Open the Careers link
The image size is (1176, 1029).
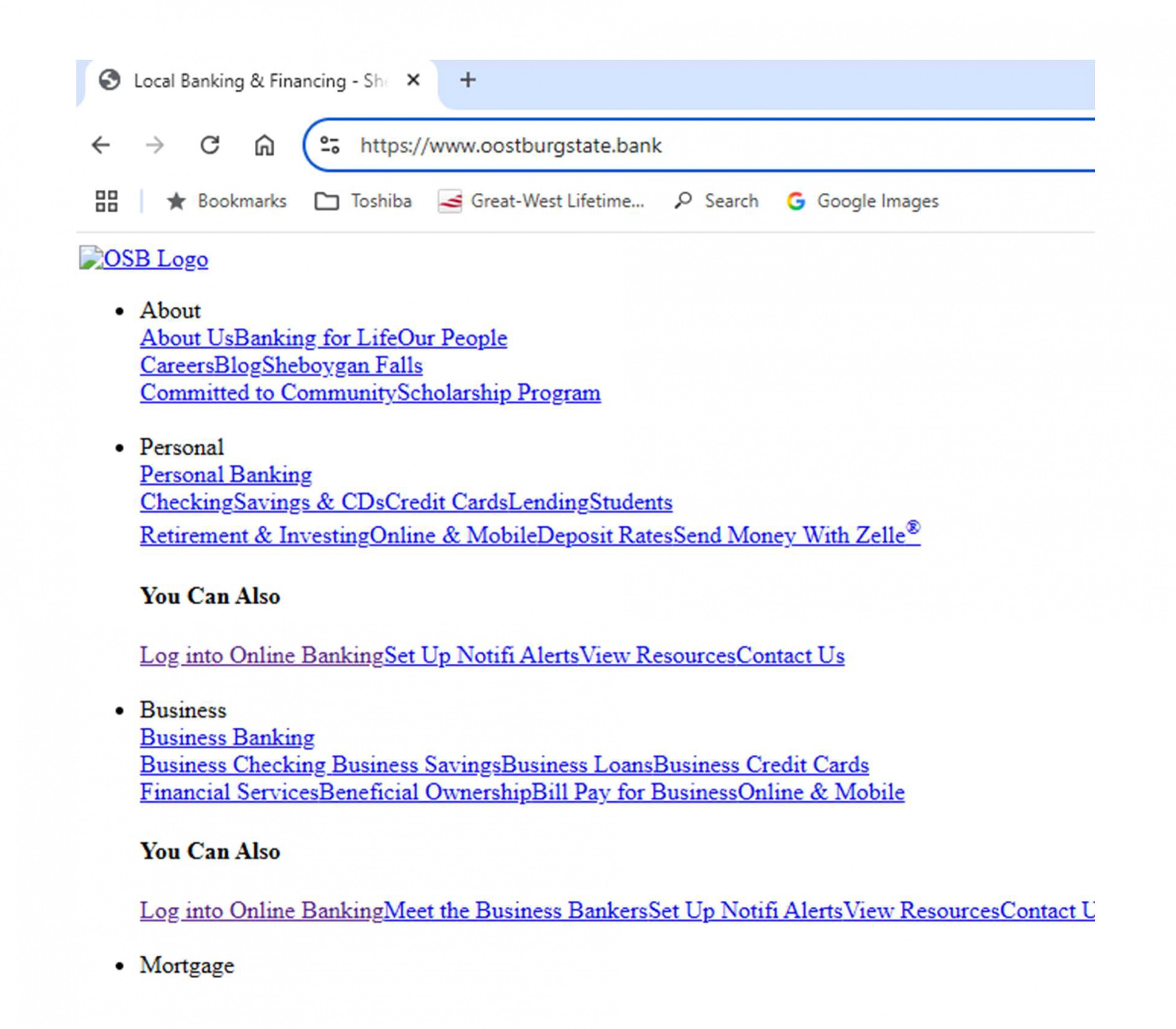coord(177,365)
